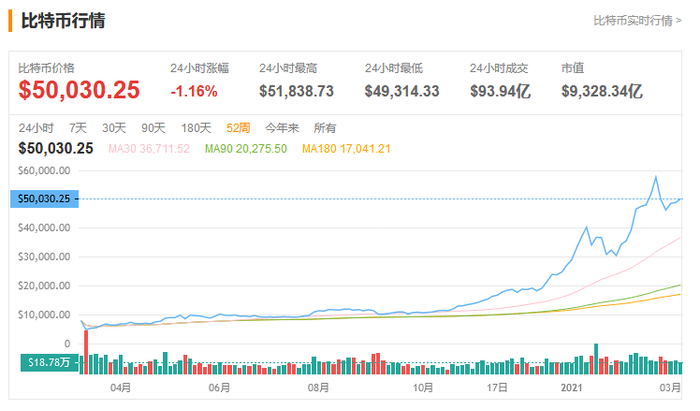Click the 2021 marker on the time axis

(x=571, y=386)
